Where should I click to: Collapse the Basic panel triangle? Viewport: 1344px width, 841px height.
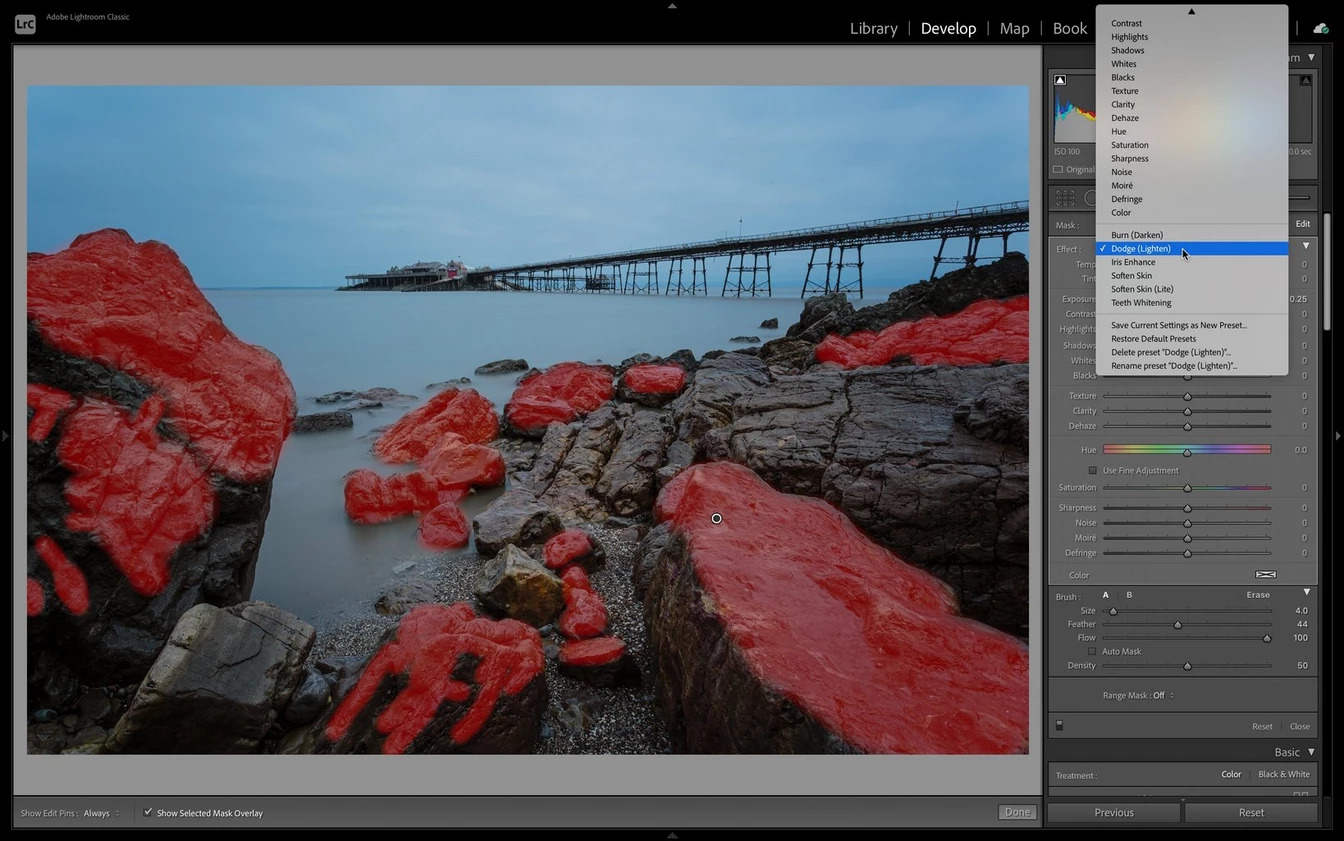coord(1309,752)
